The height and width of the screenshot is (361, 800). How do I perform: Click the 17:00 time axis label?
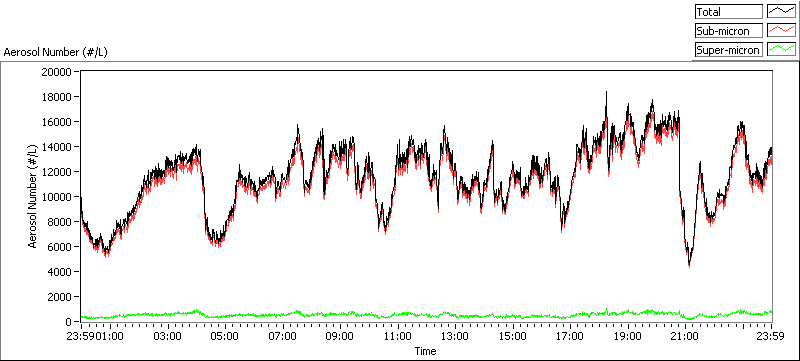pos(570,336)
